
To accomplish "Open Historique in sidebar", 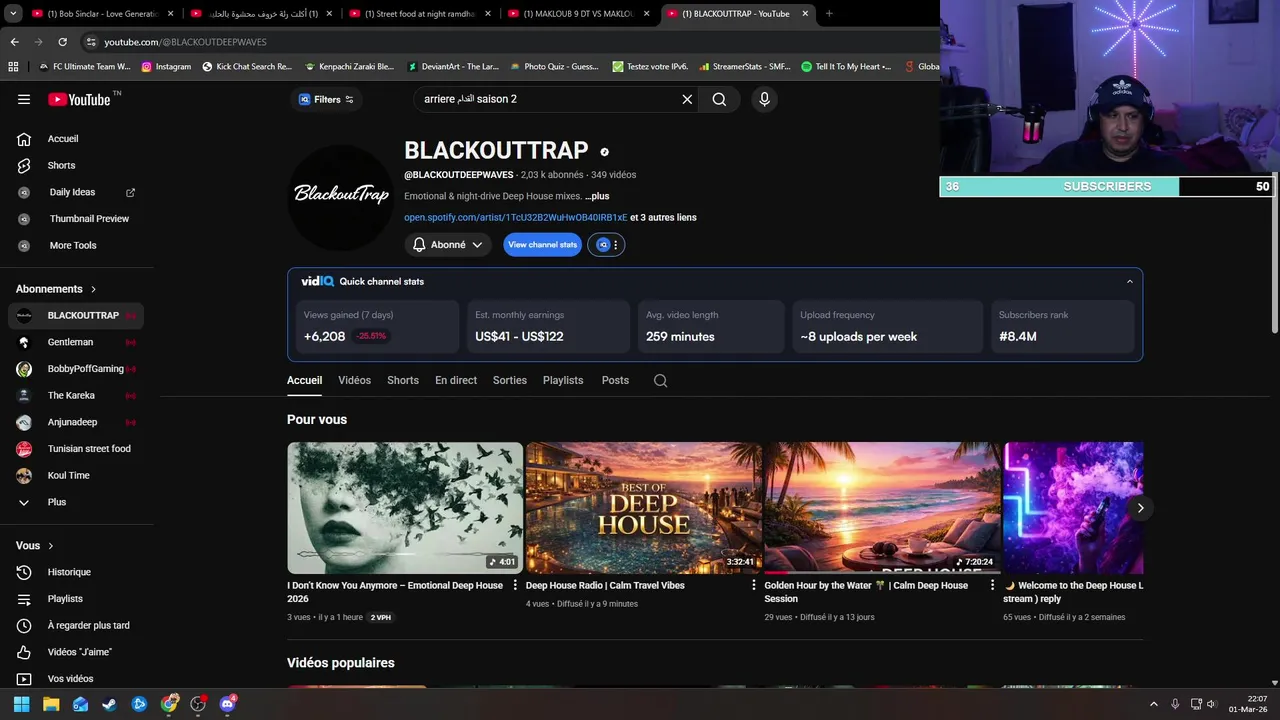I will pyautogui.click(x=69, y=572).
